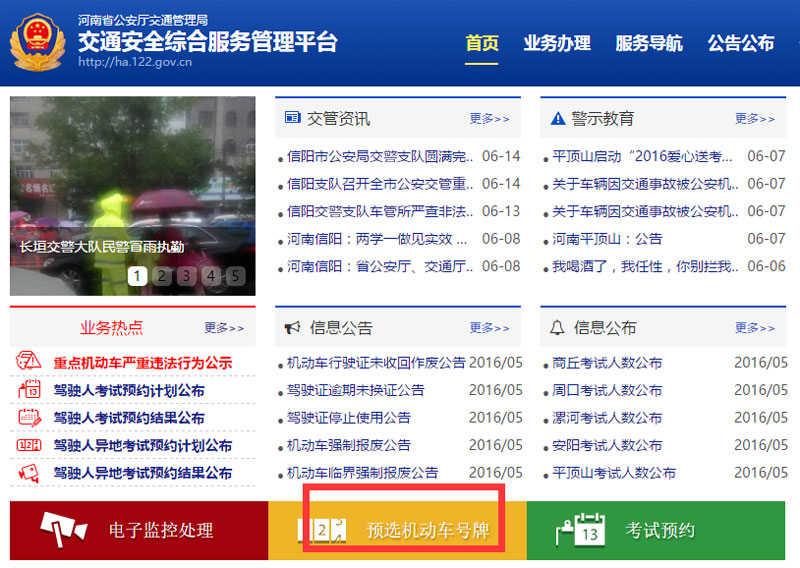
Task: Open 驾驶人异地考试预约计划公布 link
Action: [x=143, y=446]
